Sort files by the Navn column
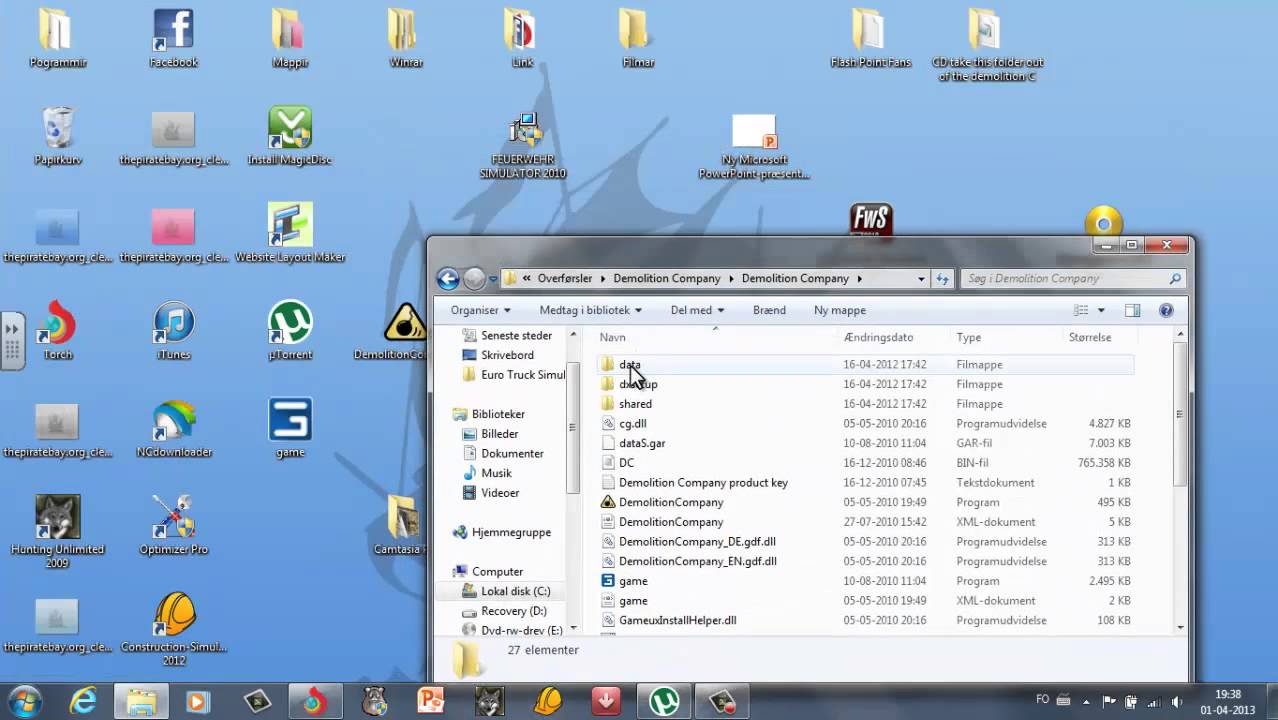 coord(715,337)
